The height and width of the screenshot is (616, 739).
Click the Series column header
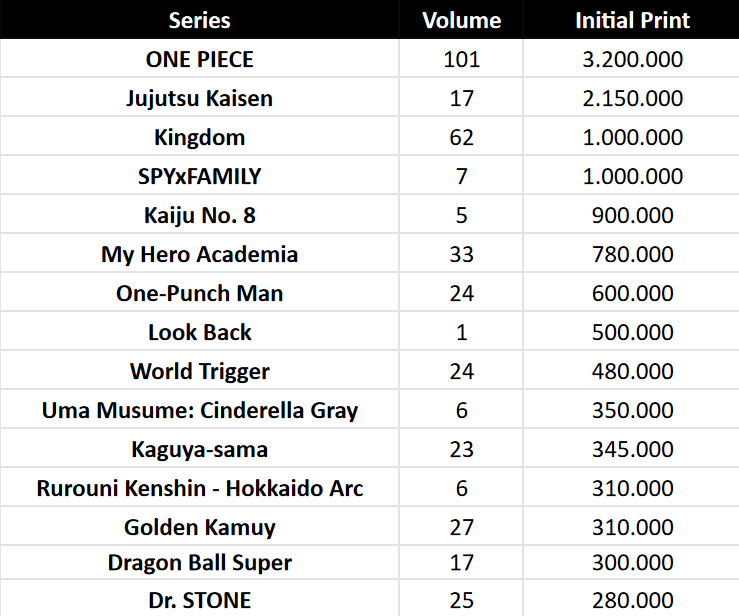pyautogui.click(x=200, y=20)
